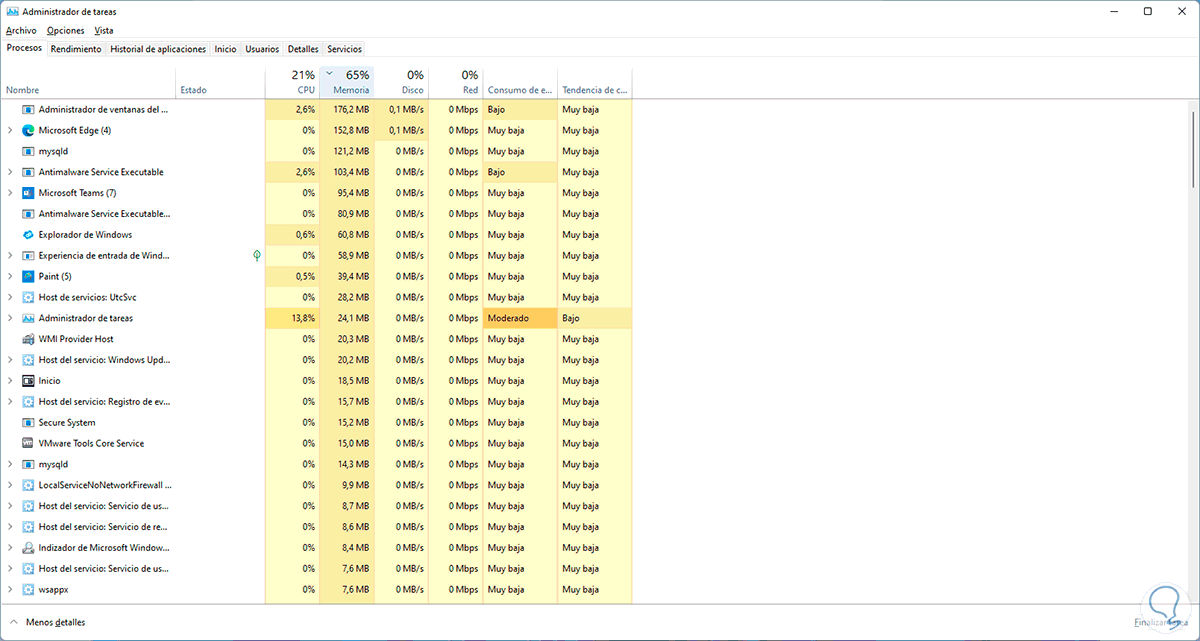The height and width of the screenshot is (641, 1200).
Task: Click the Microsoft Teams process icon
Action: 28,193
